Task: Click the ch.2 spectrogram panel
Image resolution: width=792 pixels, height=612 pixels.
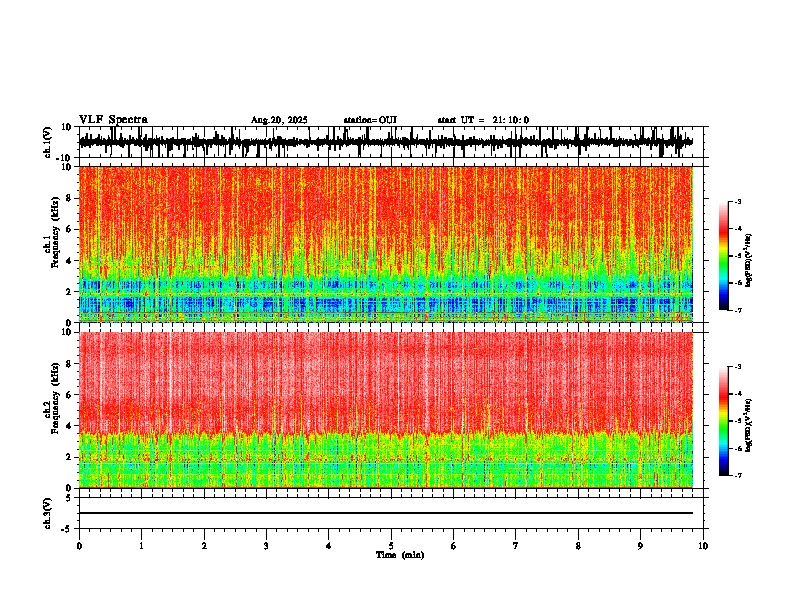Action: pos(386,410)
